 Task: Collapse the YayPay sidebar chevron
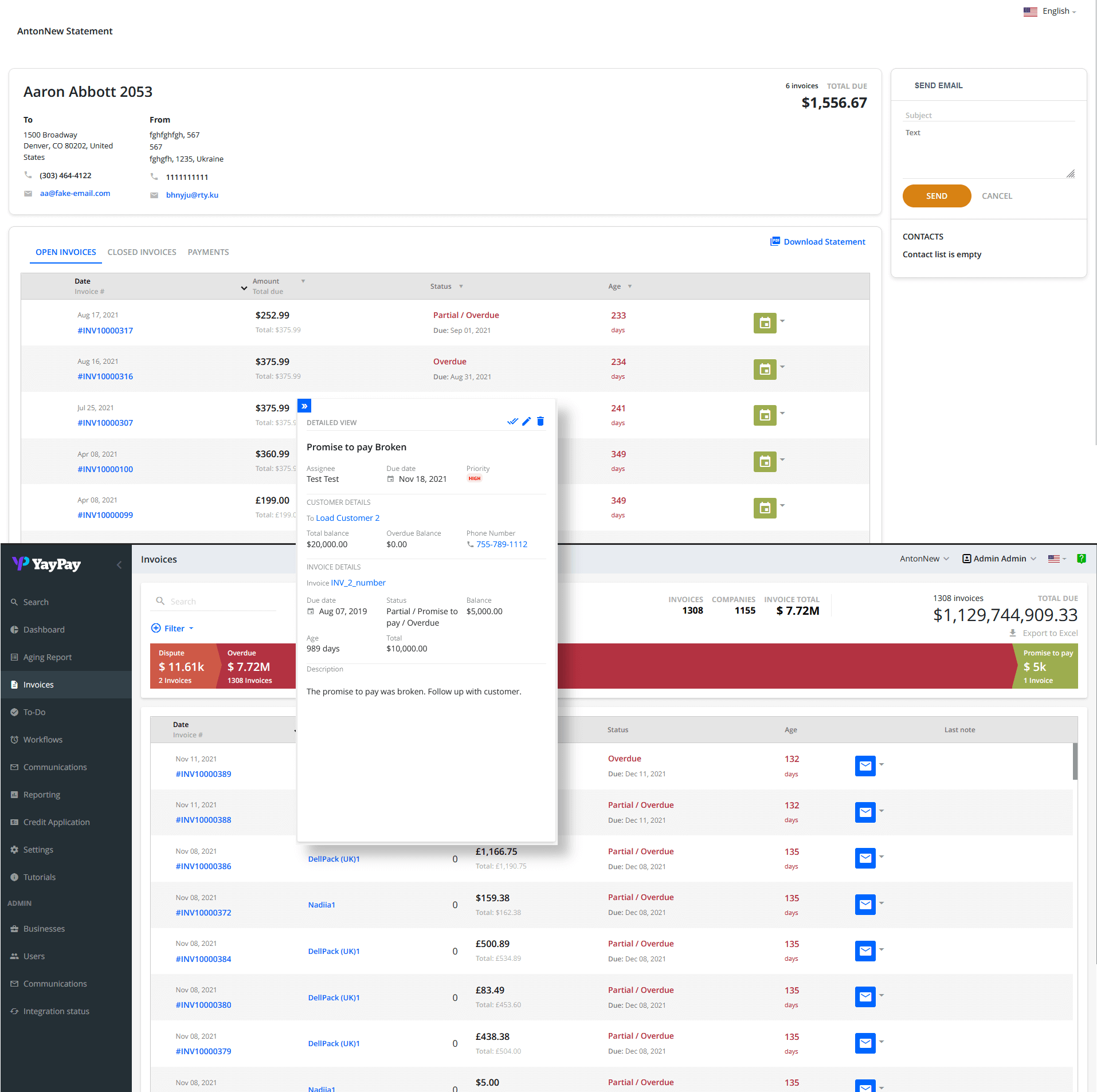click(x=119, y=565)
